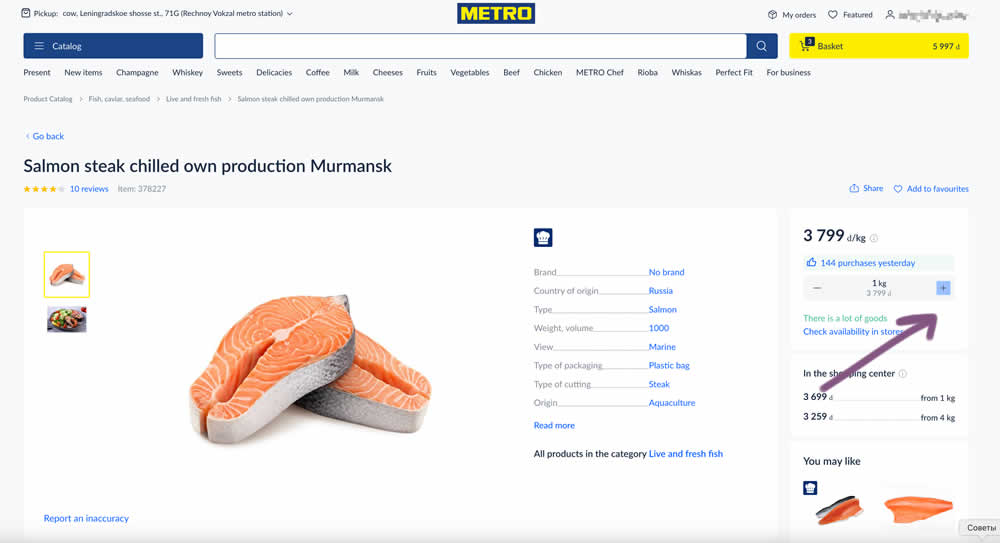
Task: Go back to previous page
Action: (44, 136)
